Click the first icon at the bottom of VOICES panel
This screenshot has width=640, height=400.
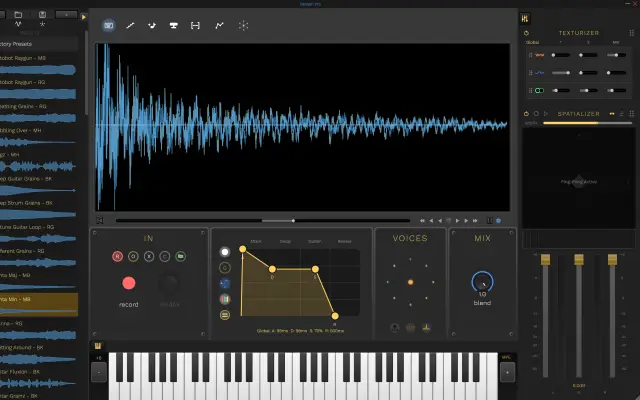[x=394, y=327]
